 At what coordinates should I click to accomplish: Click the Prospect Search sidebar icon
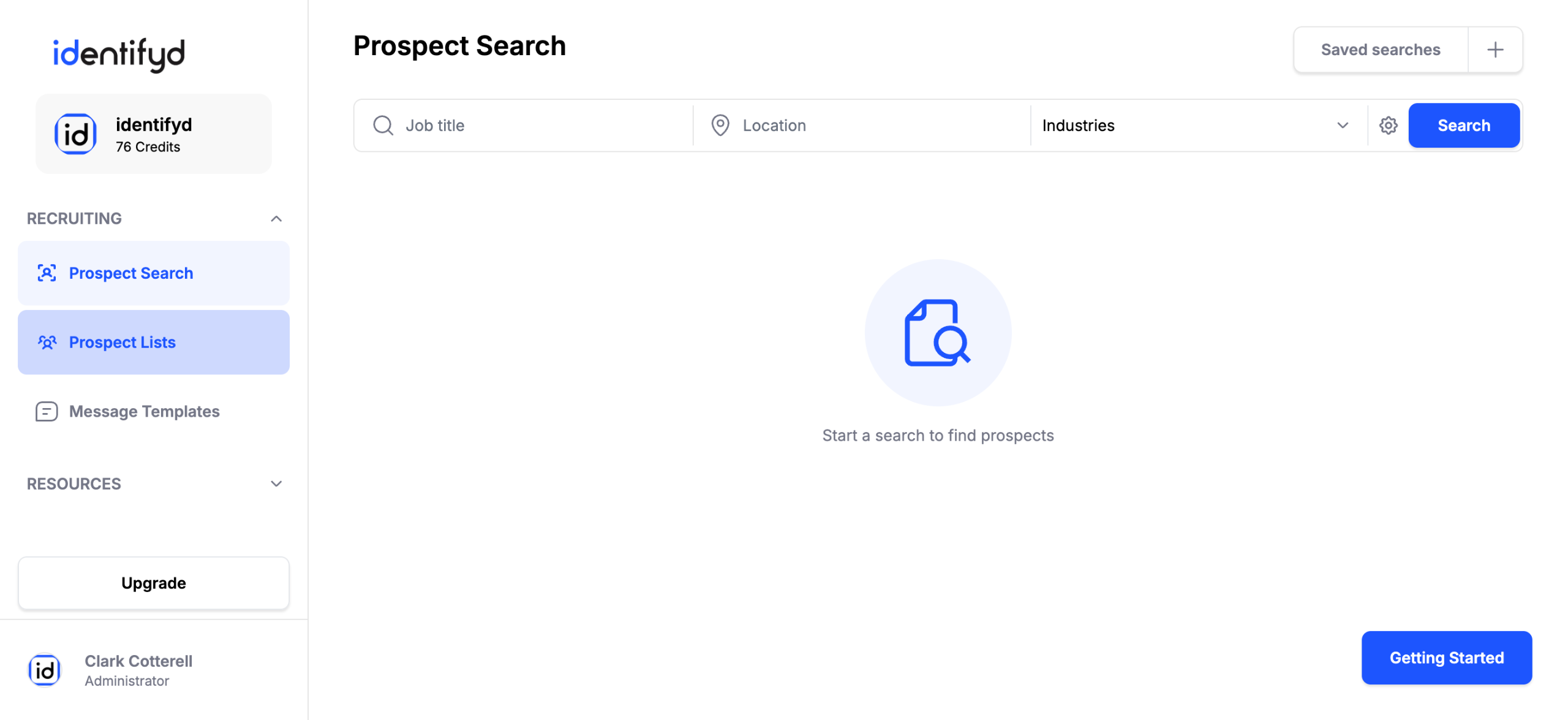[x=47, y=273]
